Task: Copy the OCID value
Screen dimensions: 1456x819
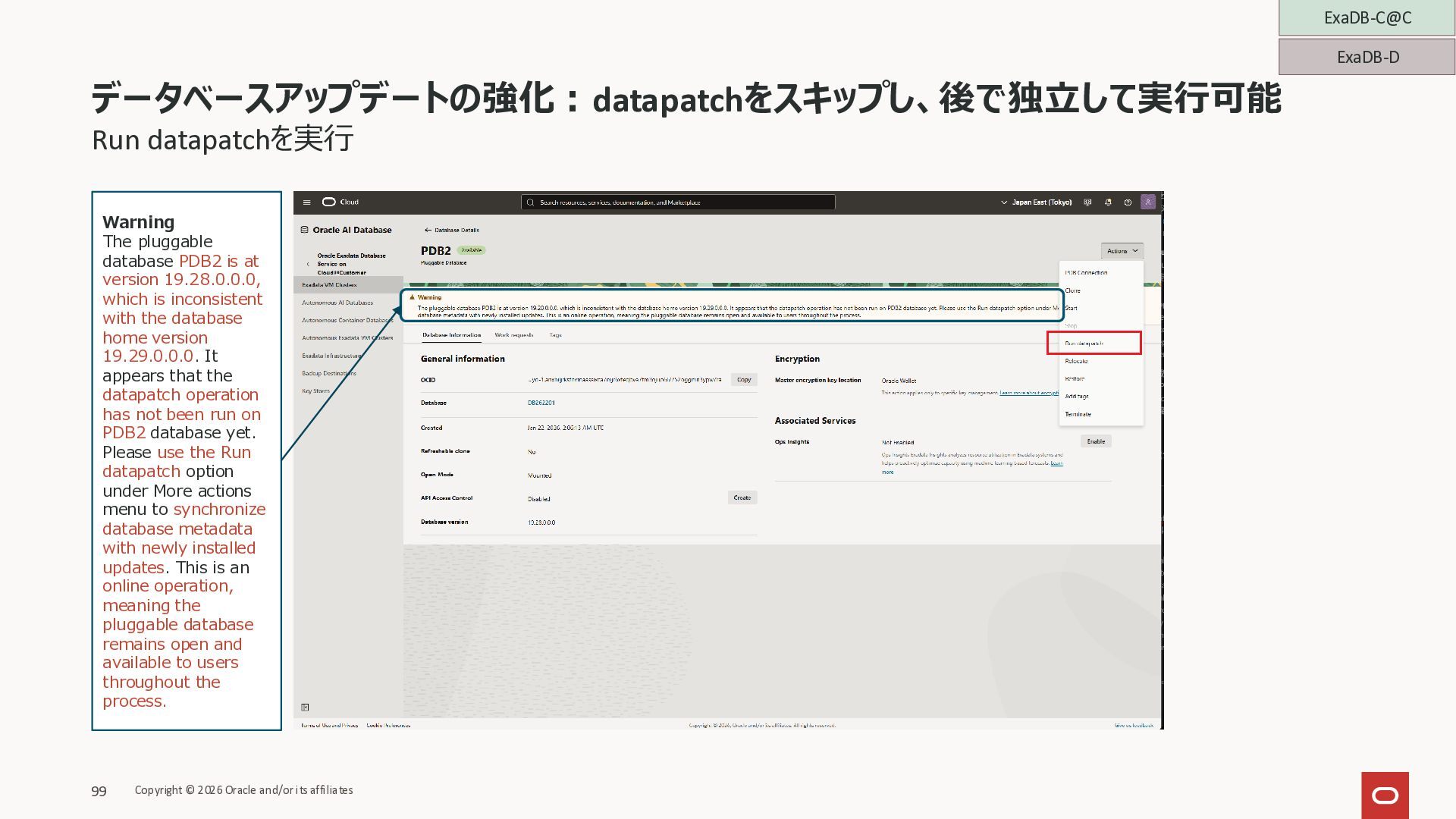Action: point(743,380)
